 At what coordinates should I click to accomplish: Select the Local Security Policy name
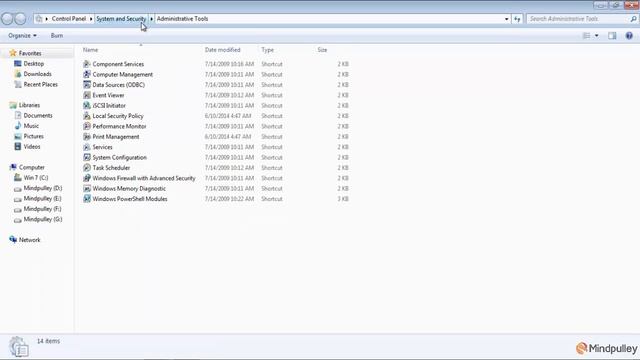point(118,116)
